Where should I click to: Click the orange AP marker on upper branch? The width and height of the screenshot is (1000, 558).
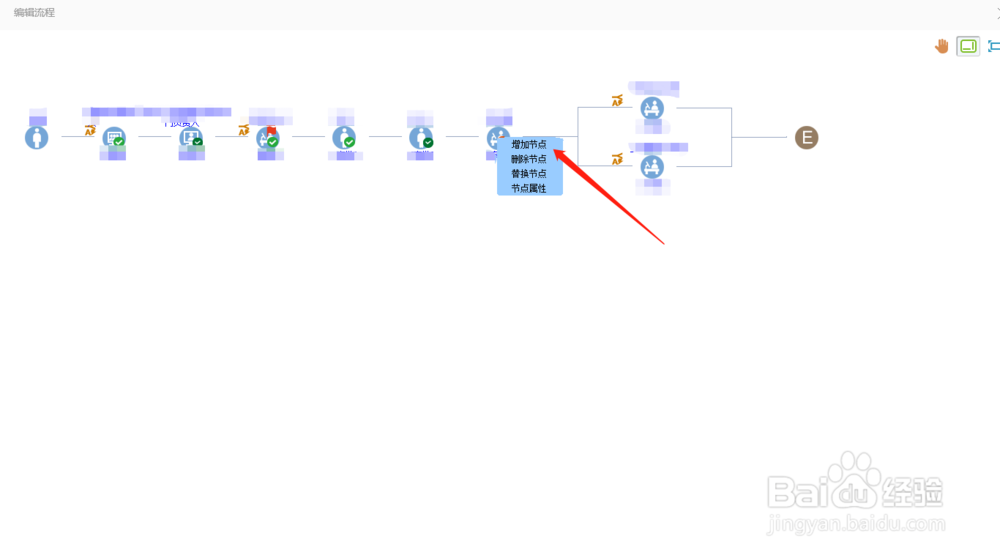(617, 101)
